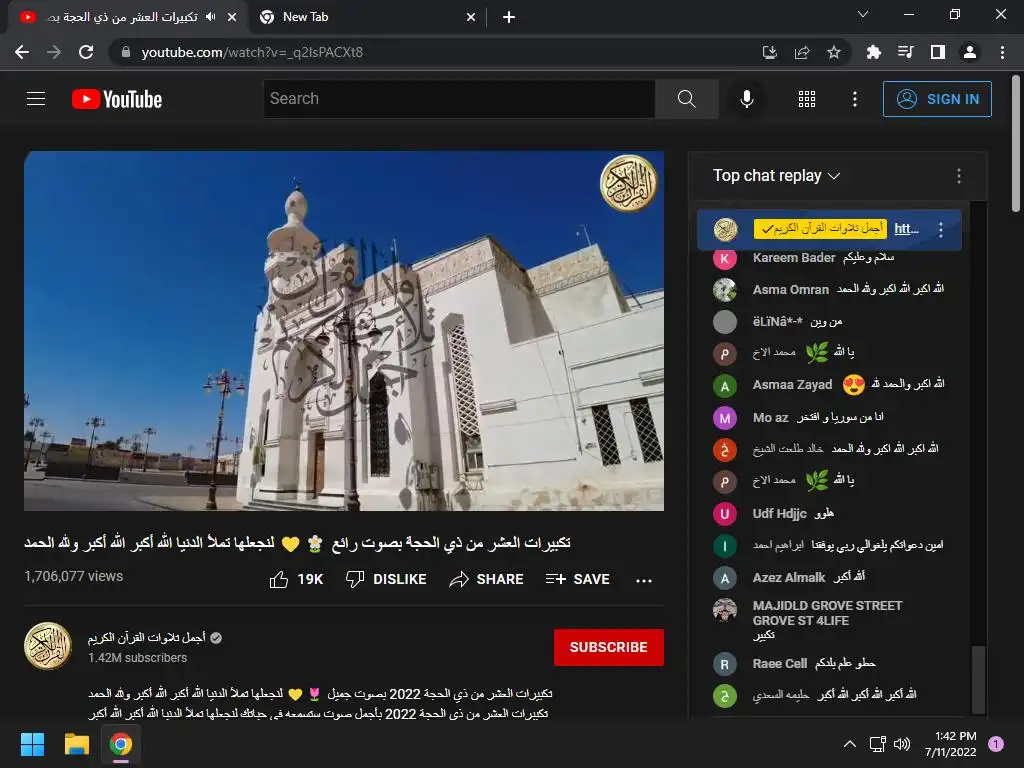View site information padlock icon
Image resolution: width=1024 pixels, height=768 pixels.
click(x=126, y=52)
